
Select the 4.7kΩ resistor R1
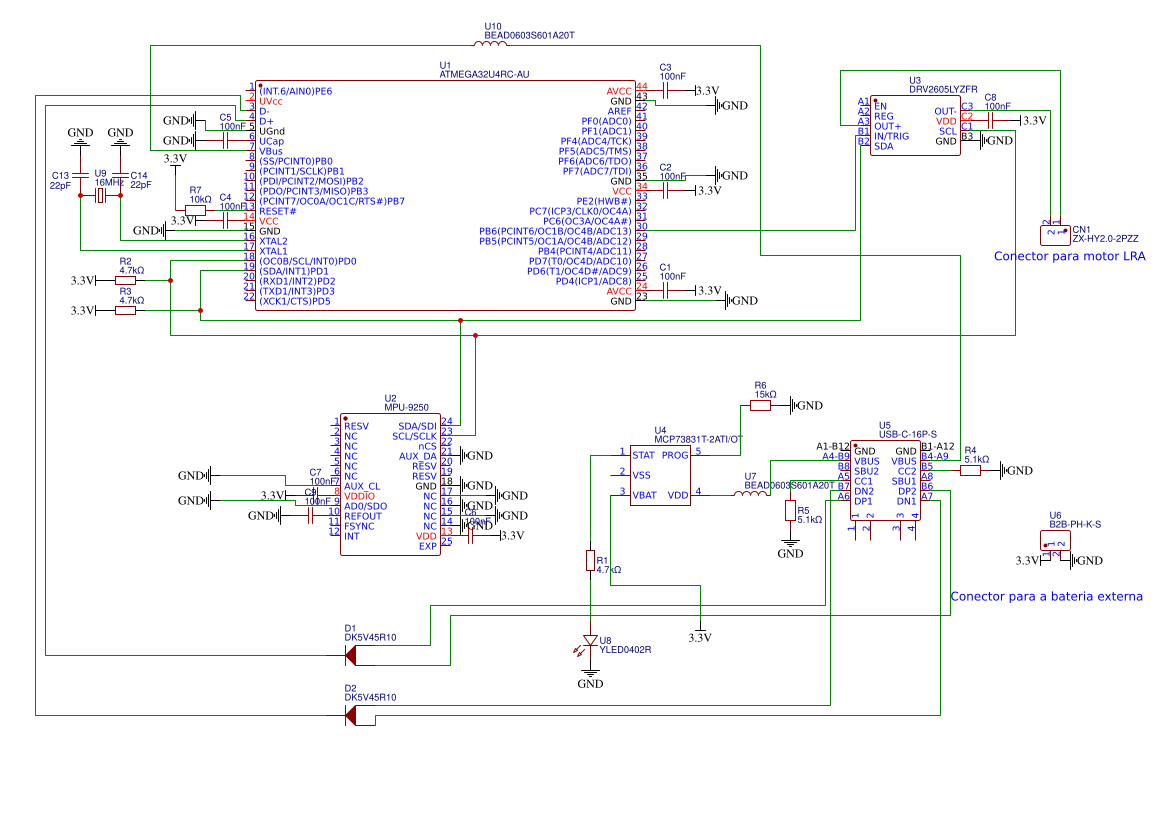click(590, 561)
